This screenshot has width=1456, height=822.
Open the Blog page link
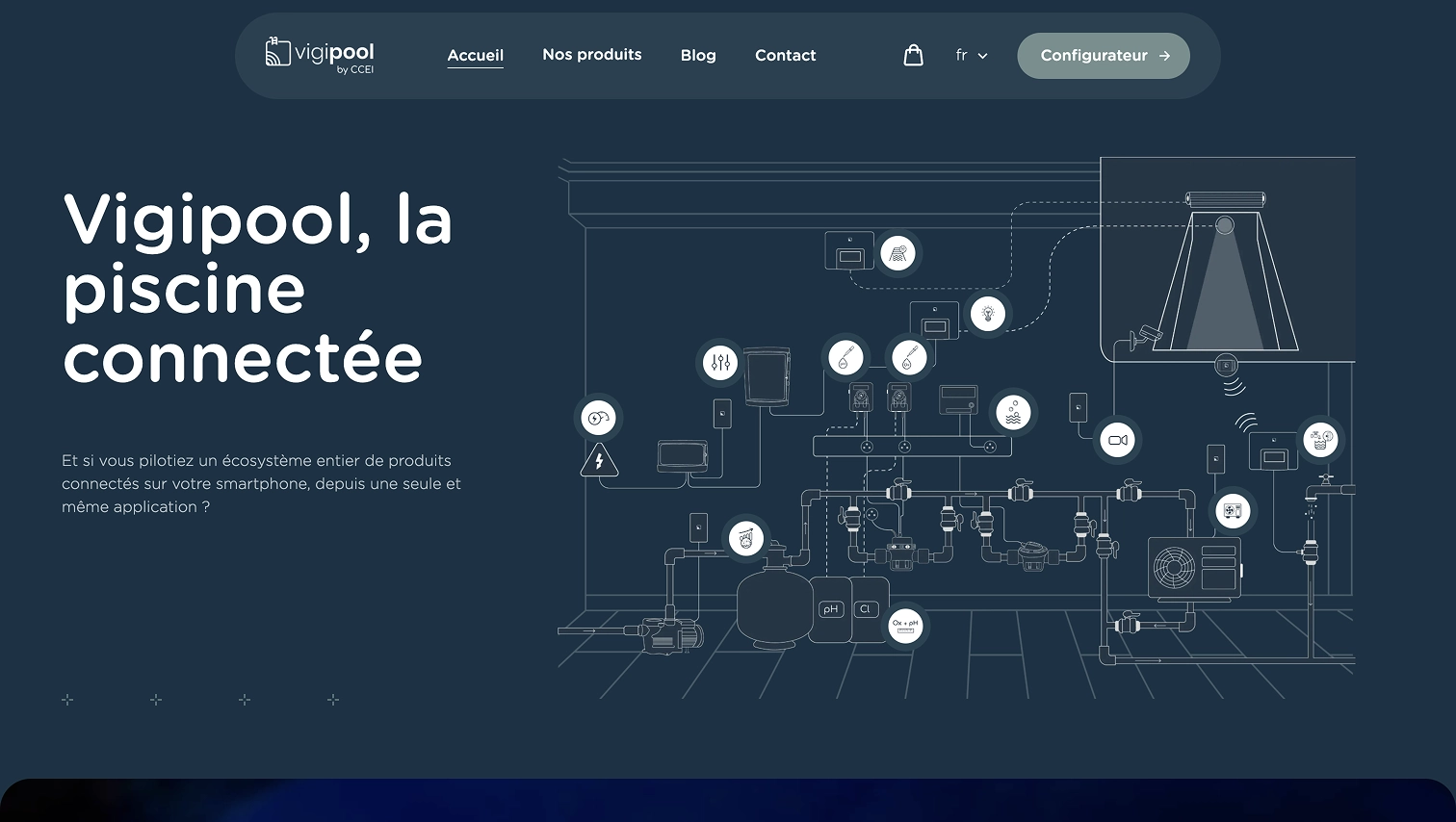pos(698,56)
